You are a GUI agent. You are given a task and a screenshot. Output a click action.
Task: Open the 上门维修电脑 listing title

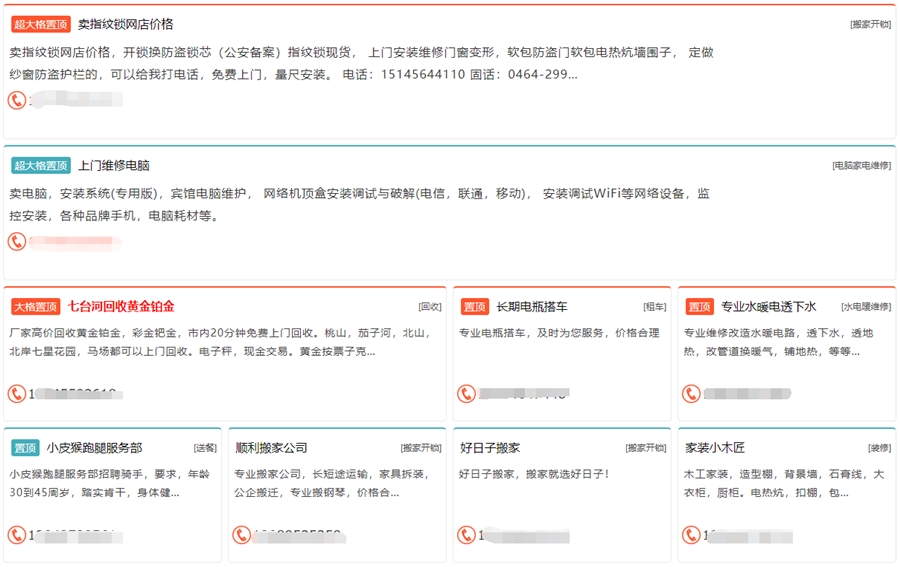[113, 165]
